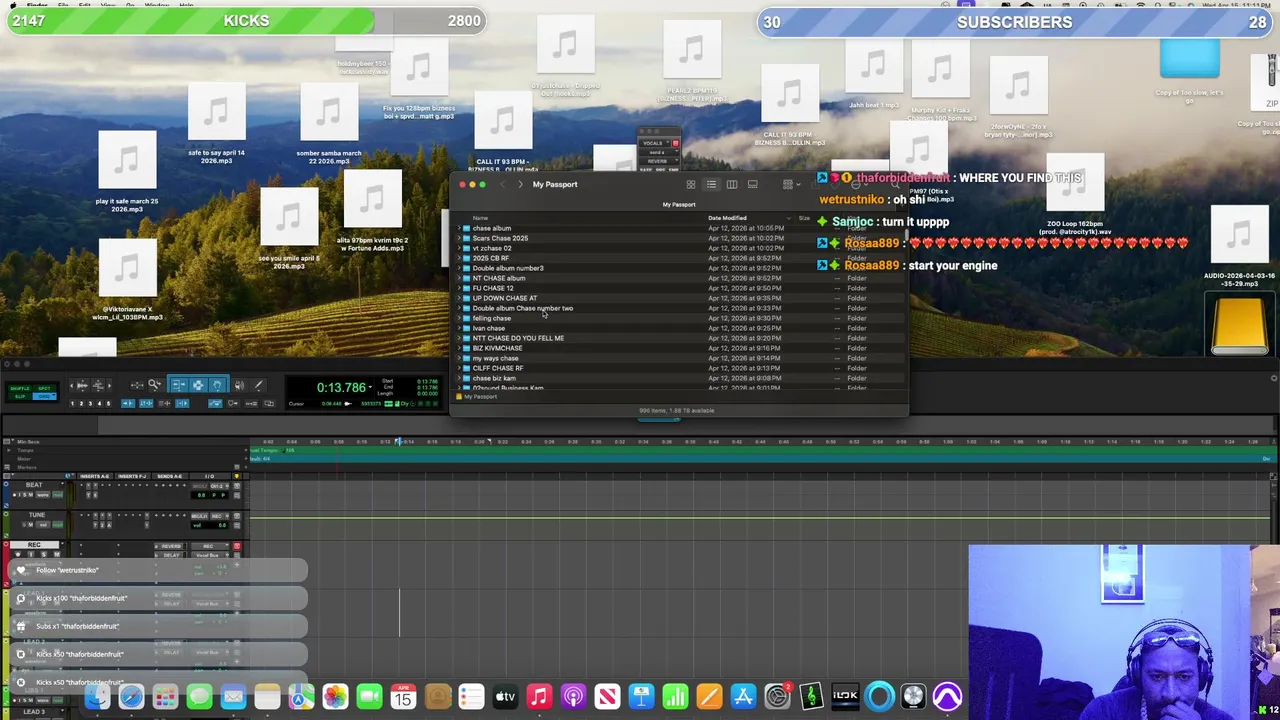This screenshot has width=1280, height=720.
Task: Open Messages from the Dock
Action: pos(199,697)
